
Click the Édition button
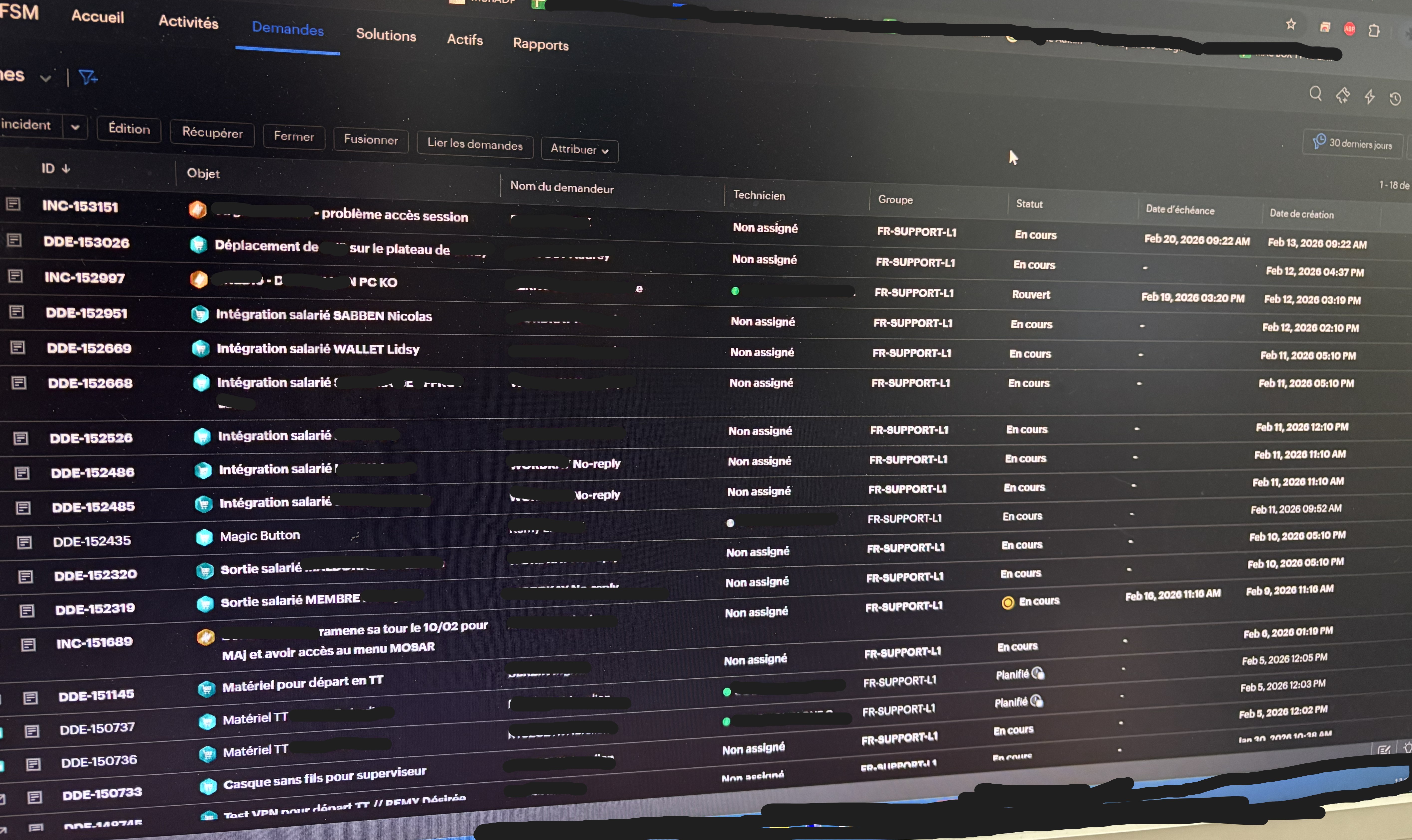[x=129, y=128]
